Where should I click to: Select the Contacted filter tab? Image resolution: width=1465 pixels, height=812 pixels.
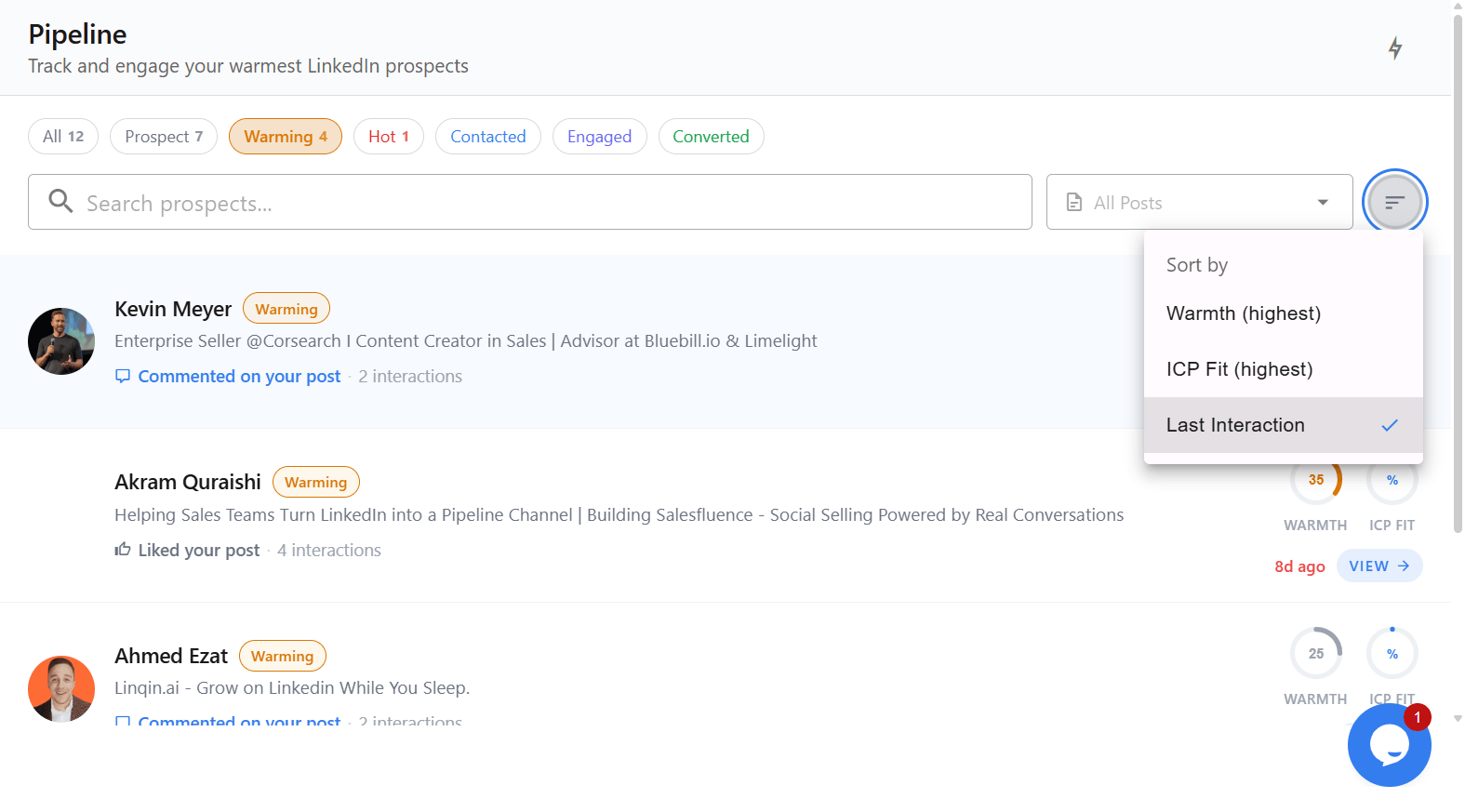pos(488,136)
